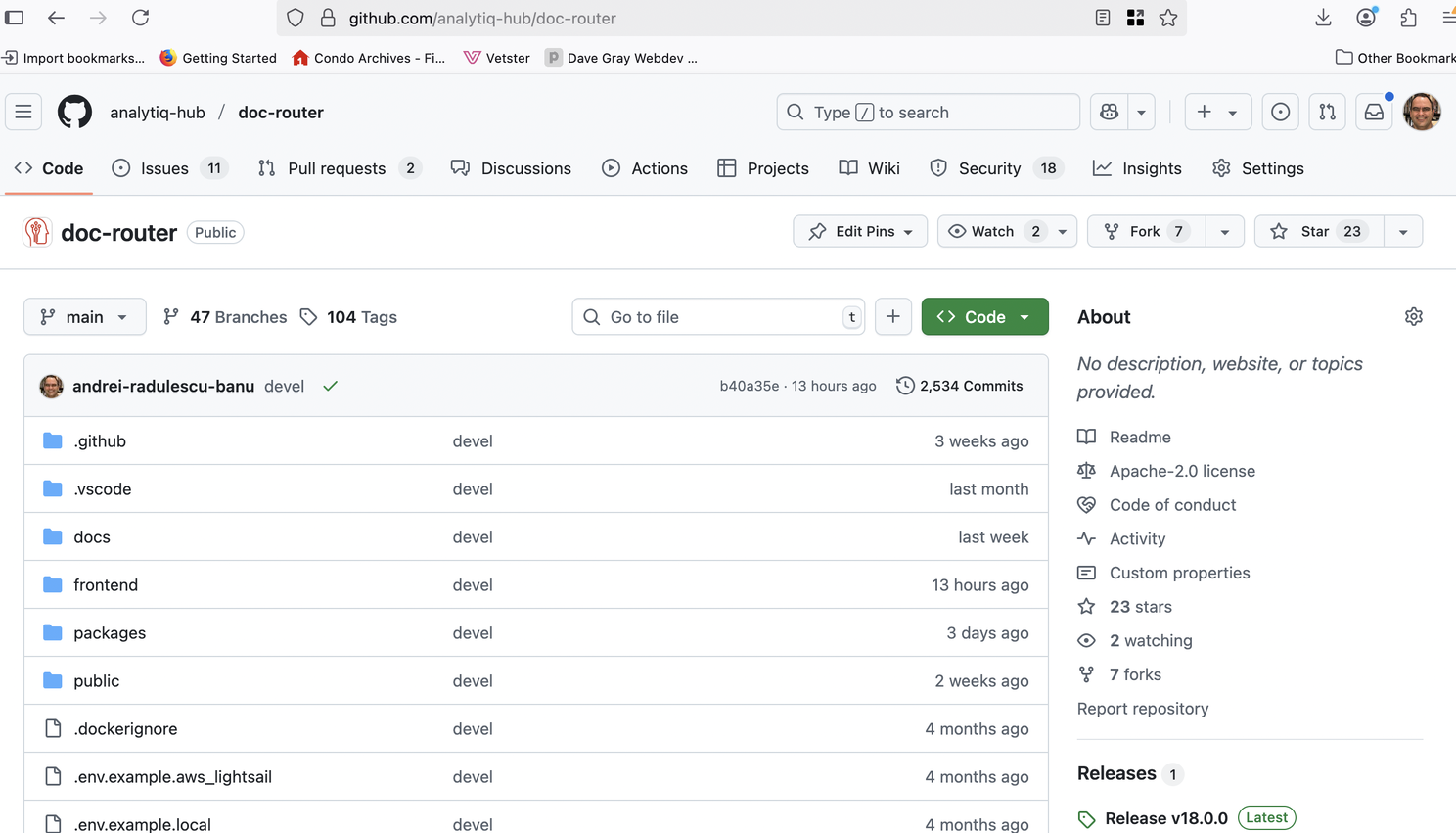Click the issues icon in header
Viewport: 1456px width, 833px height.
[x=1280, y=112]
